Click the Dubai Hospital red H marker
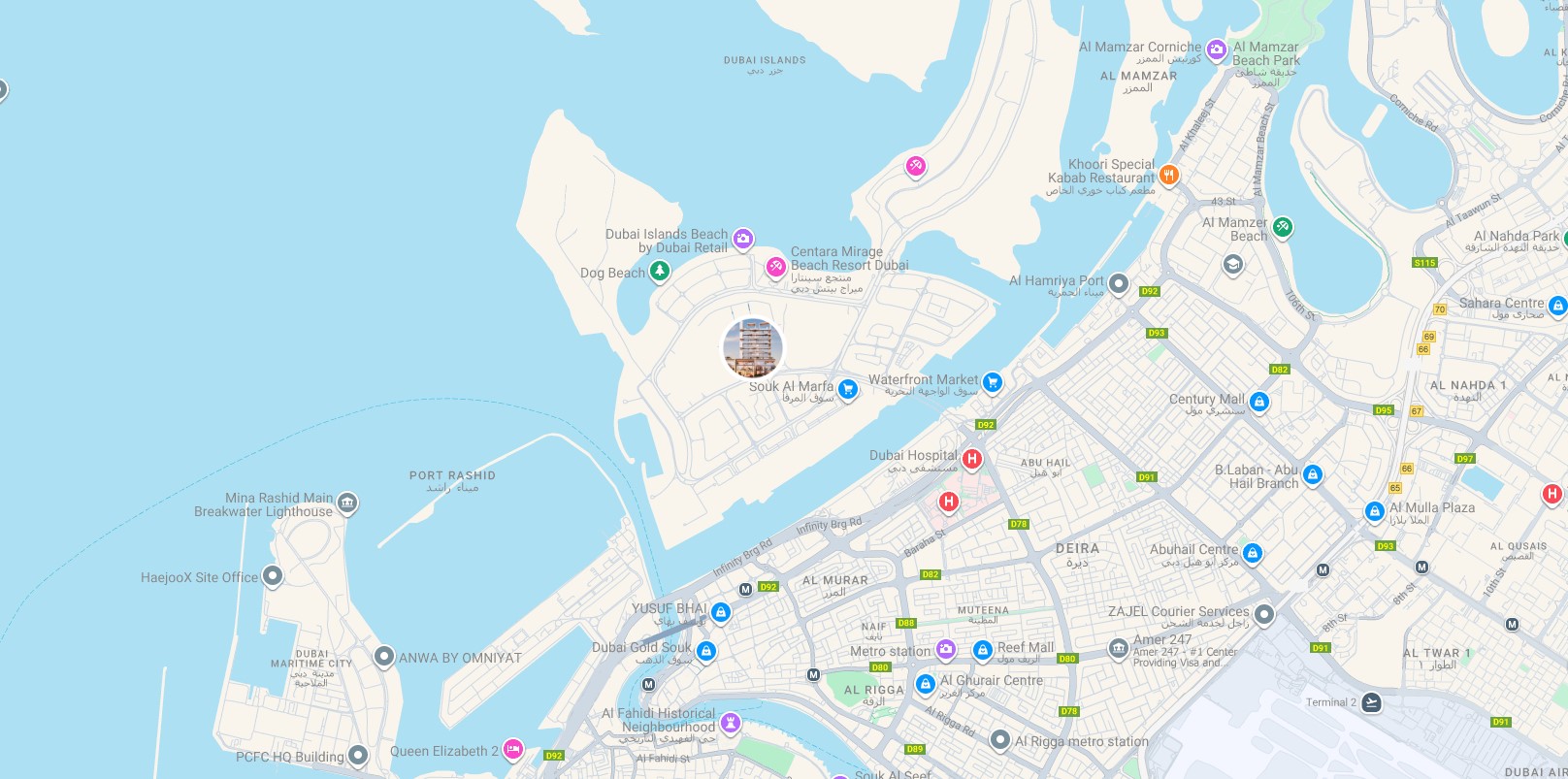Image resolution: width=1568 pixels, height=779 pixels. [971, 460]
